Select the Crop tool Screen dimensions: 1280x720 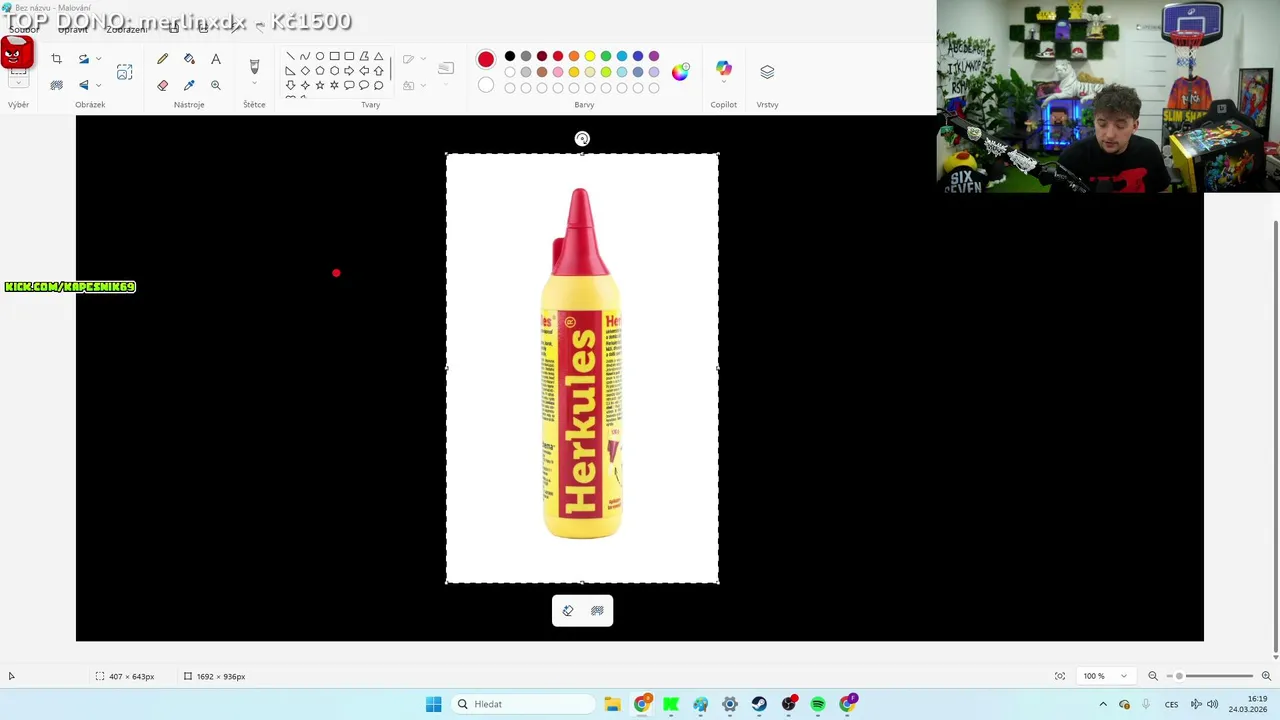click(x=56, y=59)
